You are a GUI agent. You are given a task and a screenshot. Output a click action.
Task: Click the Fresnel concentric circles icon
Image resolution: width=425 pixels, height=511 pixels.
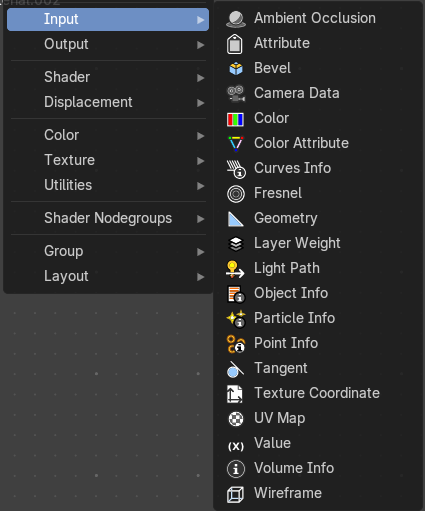click(x=236, y=194)
